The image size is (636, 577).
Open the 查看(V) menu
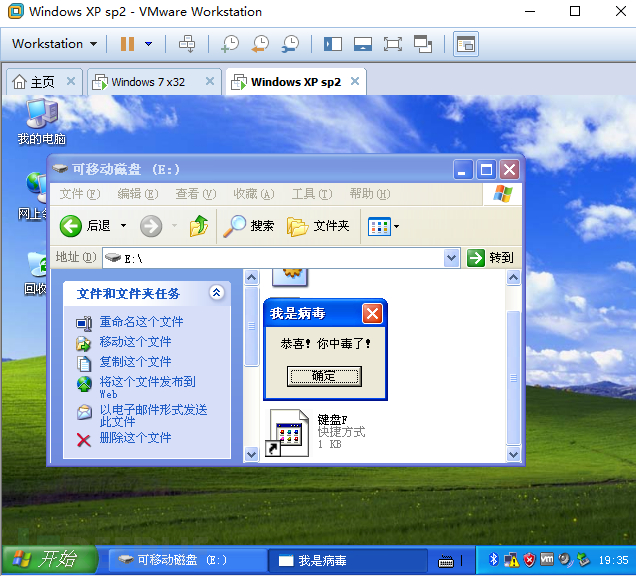coord(196,194)
